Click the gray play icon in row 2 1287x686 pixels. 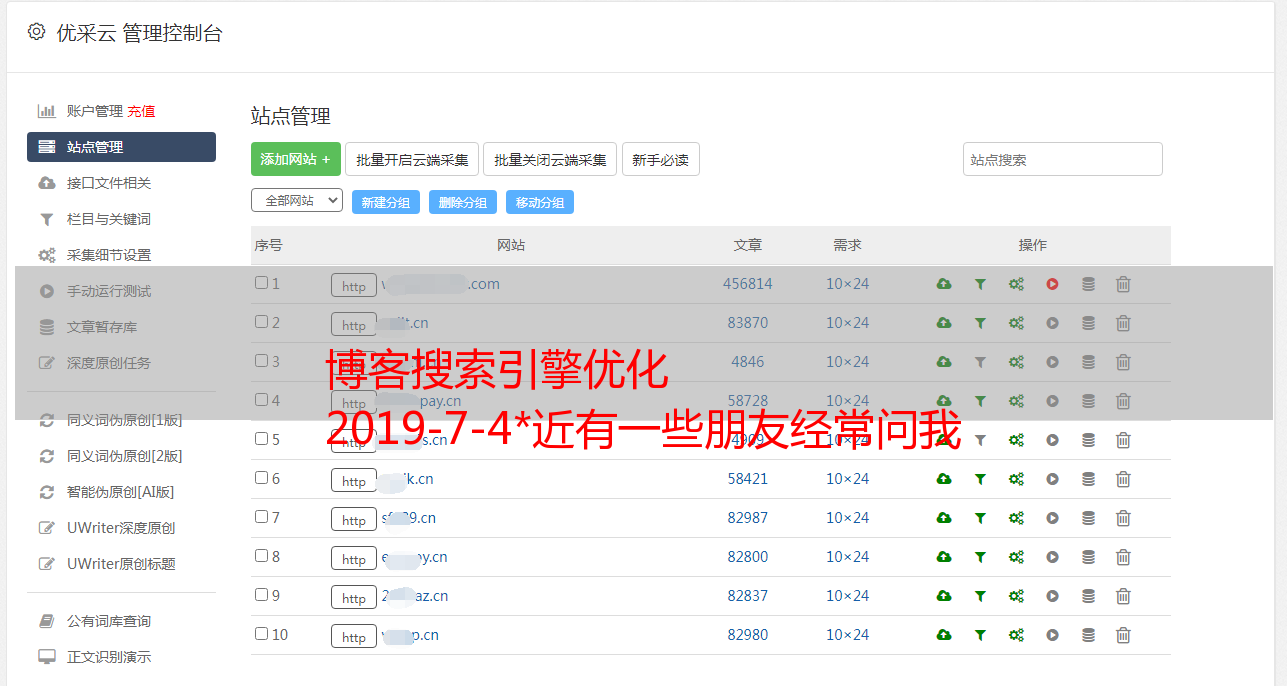pyautogui.click(x=1052, y=323)
